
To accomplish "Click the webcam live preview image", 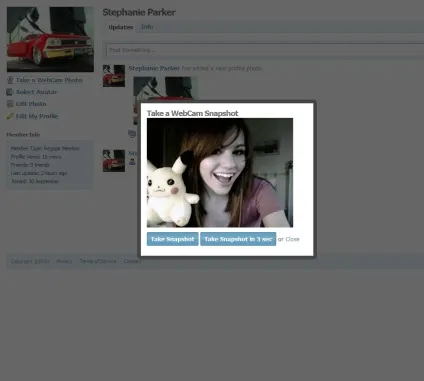I will [220, 173].
